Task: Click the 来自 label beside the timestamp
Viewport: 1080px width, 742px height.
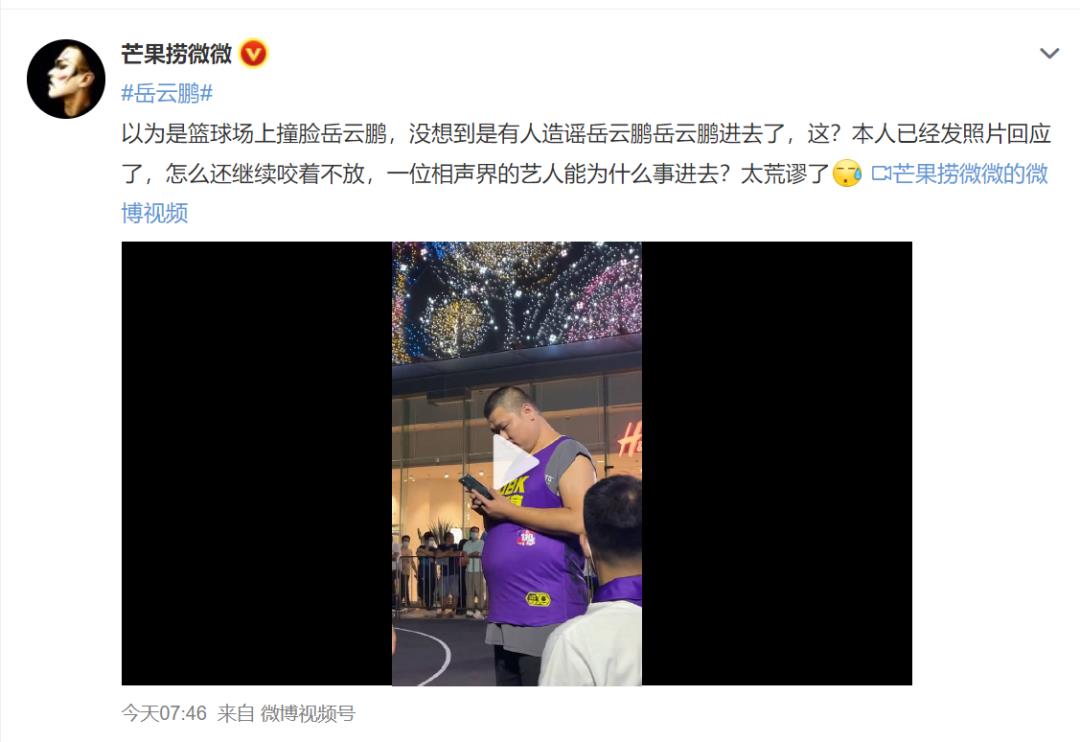Action: [x=236, y=713]
